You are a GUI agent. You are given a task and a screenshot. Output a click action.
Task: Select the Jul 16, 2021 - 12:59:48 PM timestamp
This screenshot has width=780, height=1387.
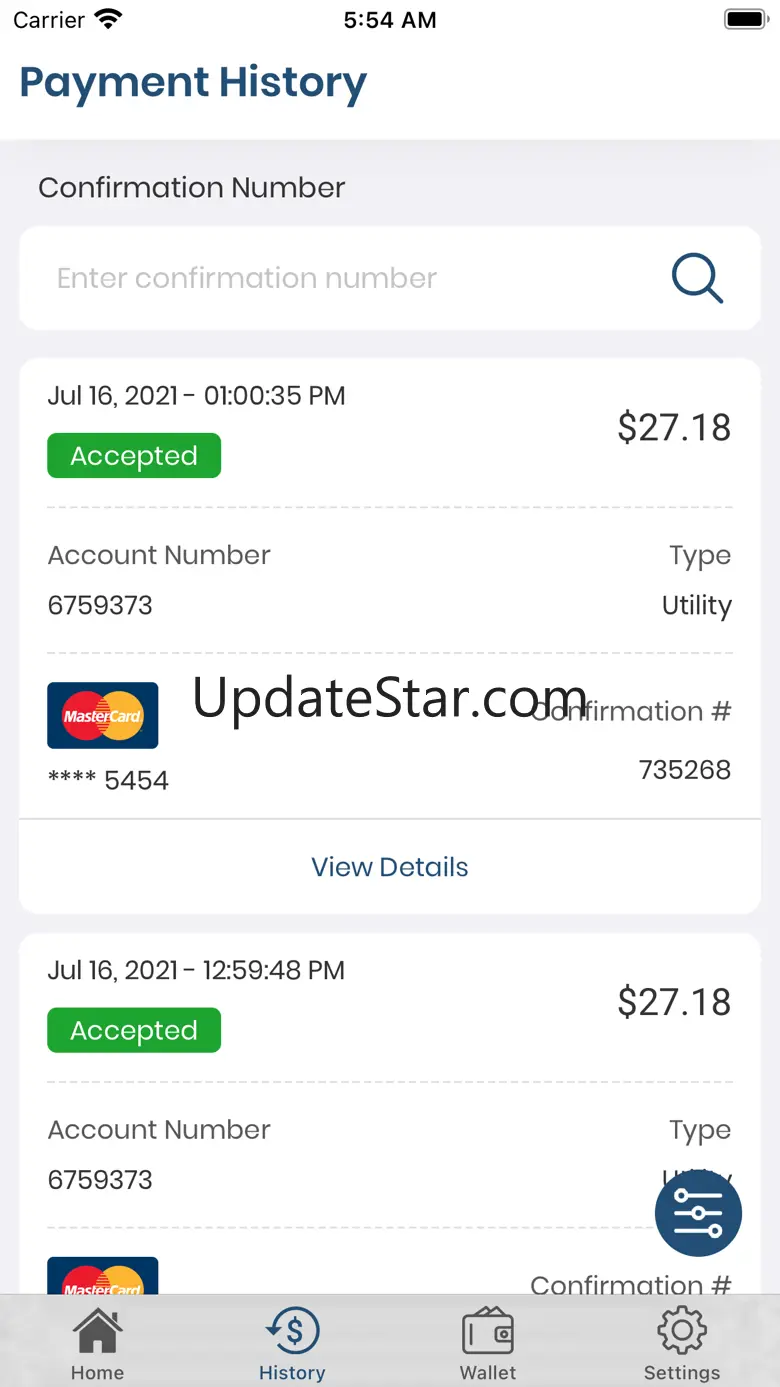pyautogui.click(x=197, y=971)
